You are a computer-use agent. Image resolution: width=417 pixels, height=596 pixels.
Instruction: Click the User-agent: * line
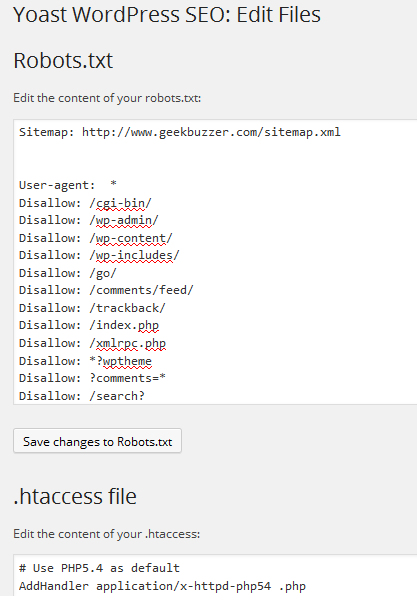68,185
